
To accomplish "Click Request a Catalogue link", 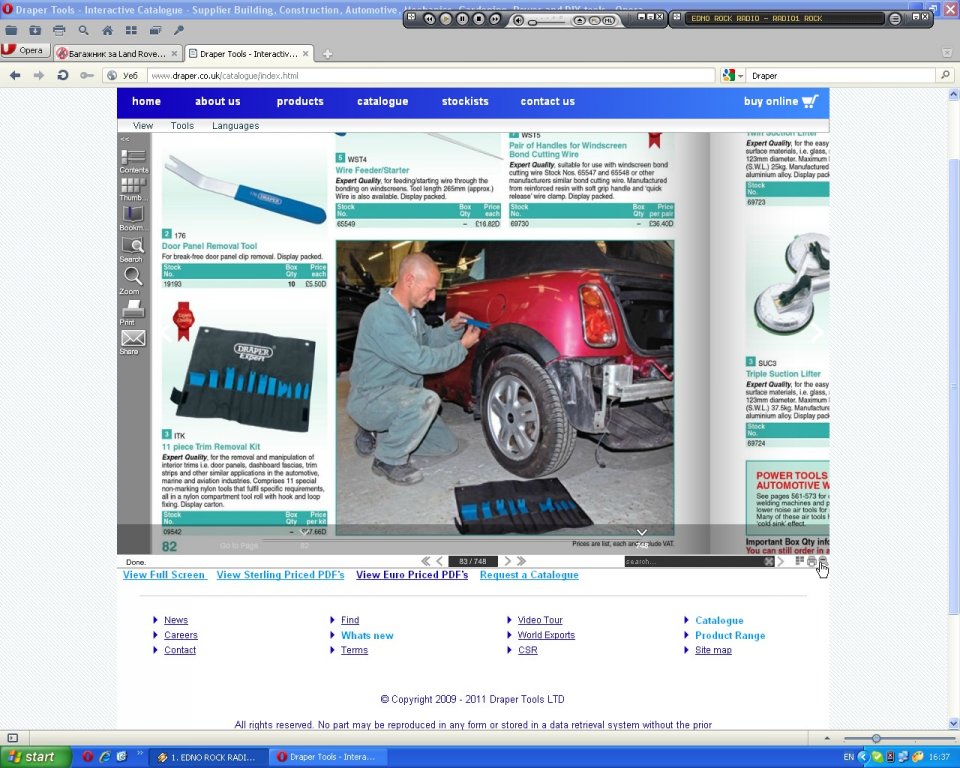I will tap(529, 574).
